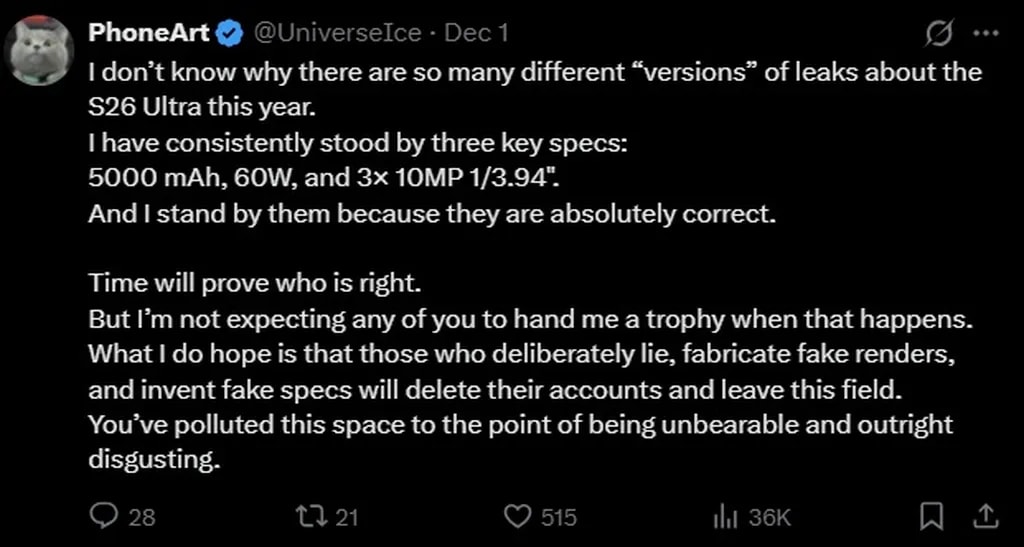The width and height of the screenshot is (1024, 547).
Task: Open the three-dot more options menu
Action: 986,34
